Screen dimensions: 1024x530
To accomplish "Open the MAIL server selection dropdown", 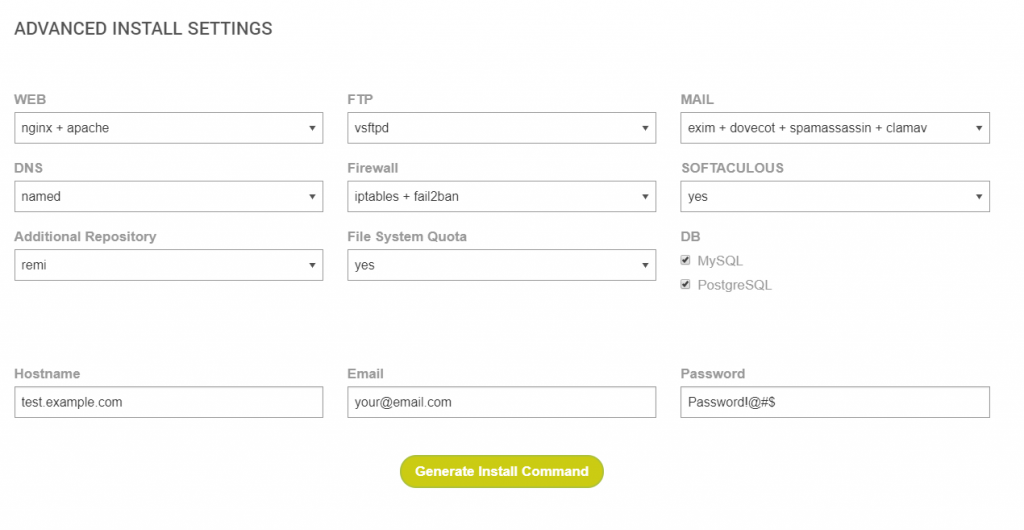I will coord(834,128).
